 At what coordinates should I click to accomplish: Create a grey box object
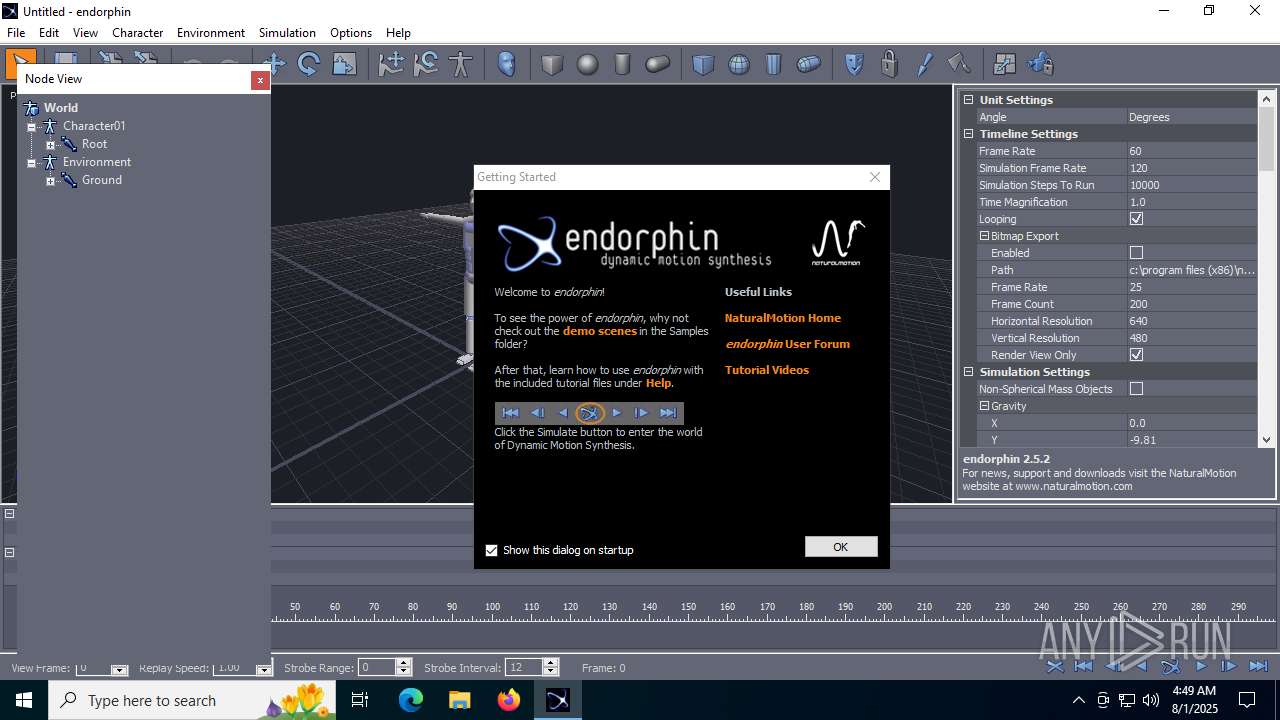(x=552, y=65)
